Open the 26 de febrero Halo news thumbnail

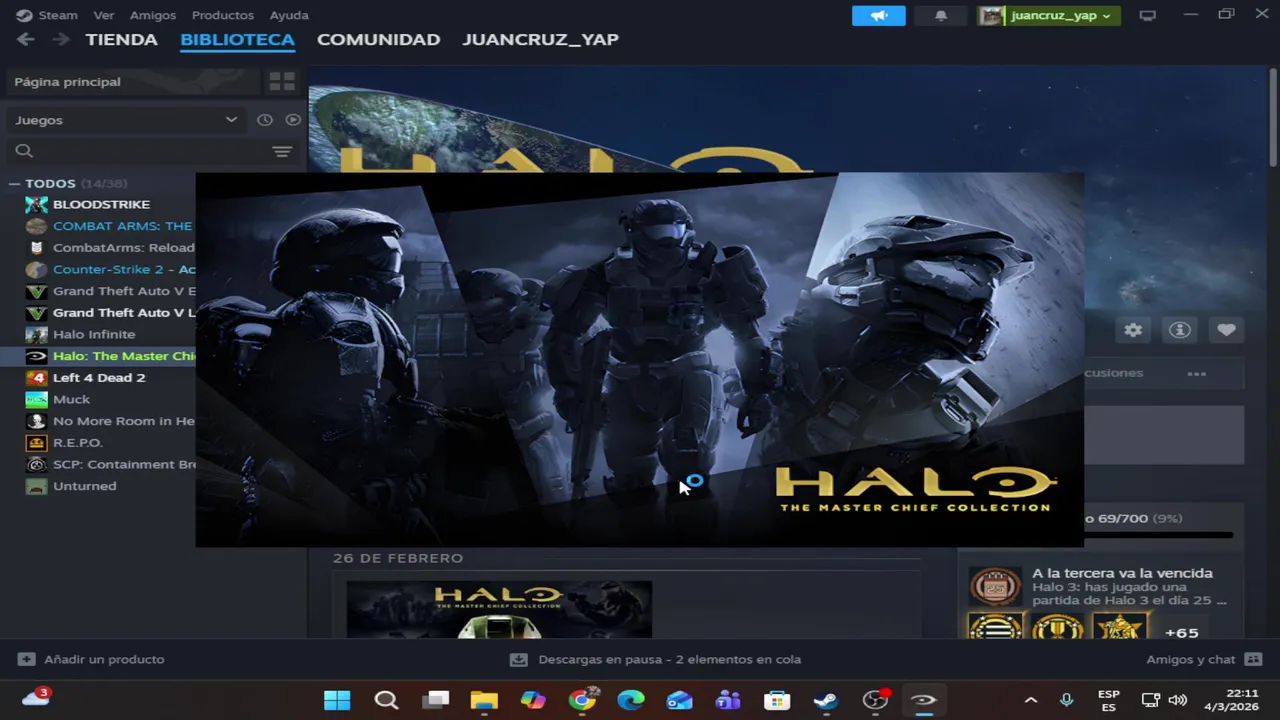(499, 609)
